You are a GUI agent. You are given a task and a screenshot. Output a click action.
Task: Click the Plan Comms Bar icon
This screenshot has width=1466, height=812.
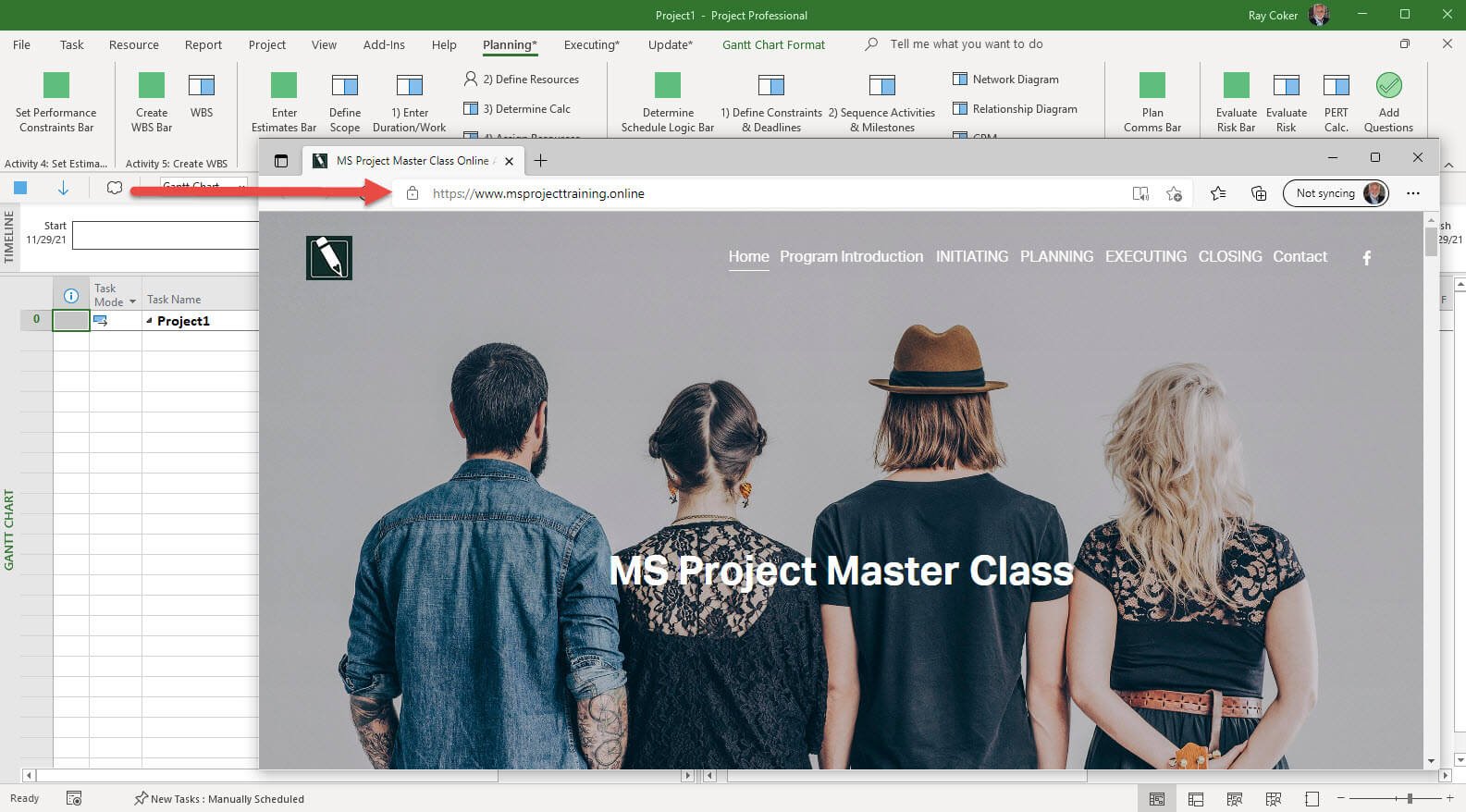[1152, 85]
